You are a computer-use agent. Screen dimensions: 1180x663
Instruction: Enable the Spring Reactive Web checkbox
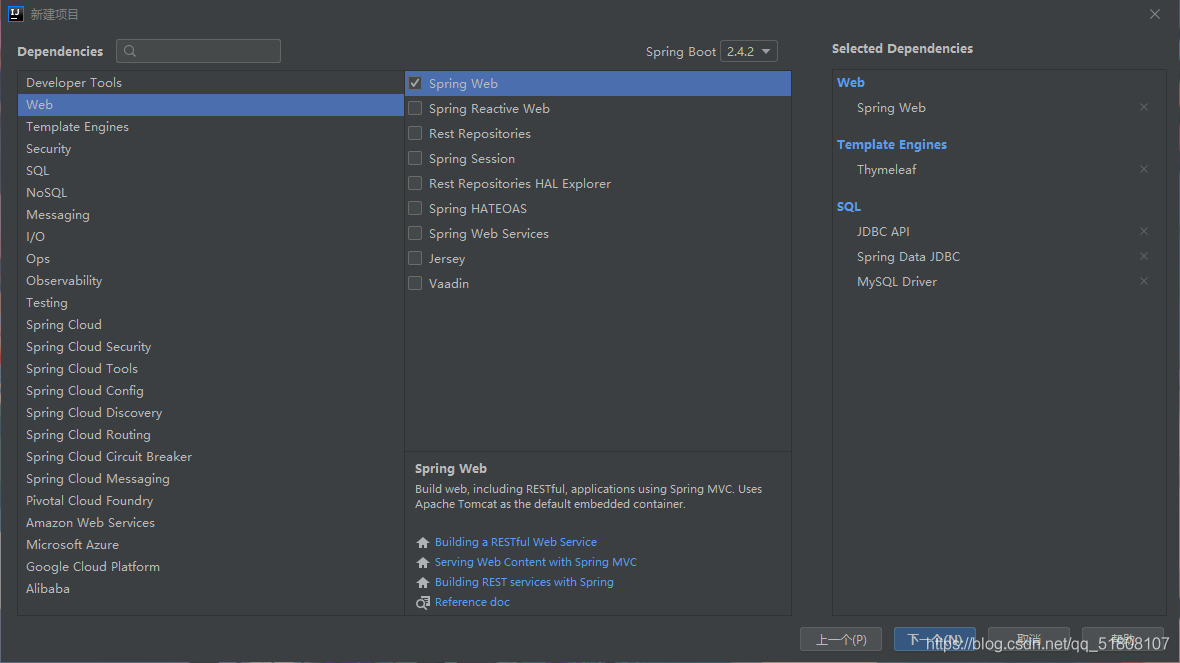coord(415,108)
